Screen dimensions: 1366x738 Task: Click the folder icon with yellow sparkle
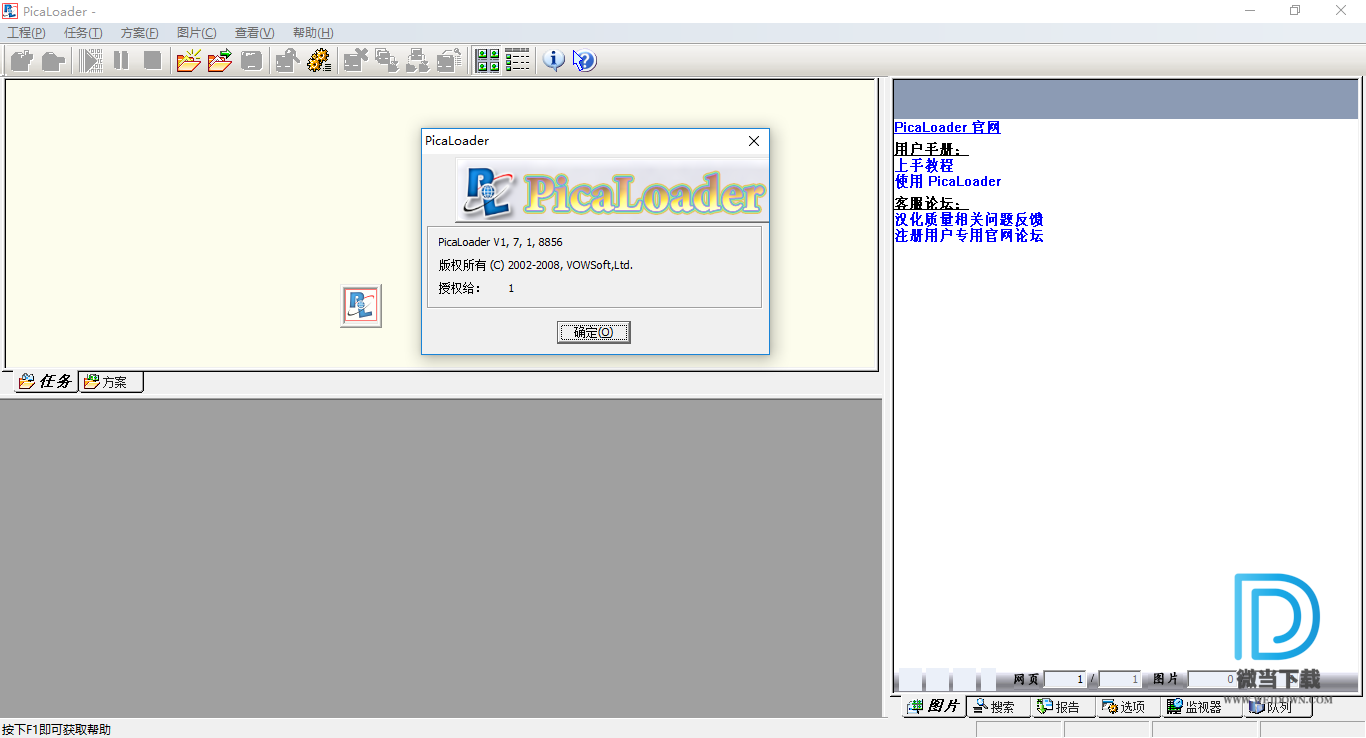tap(189, 61)
